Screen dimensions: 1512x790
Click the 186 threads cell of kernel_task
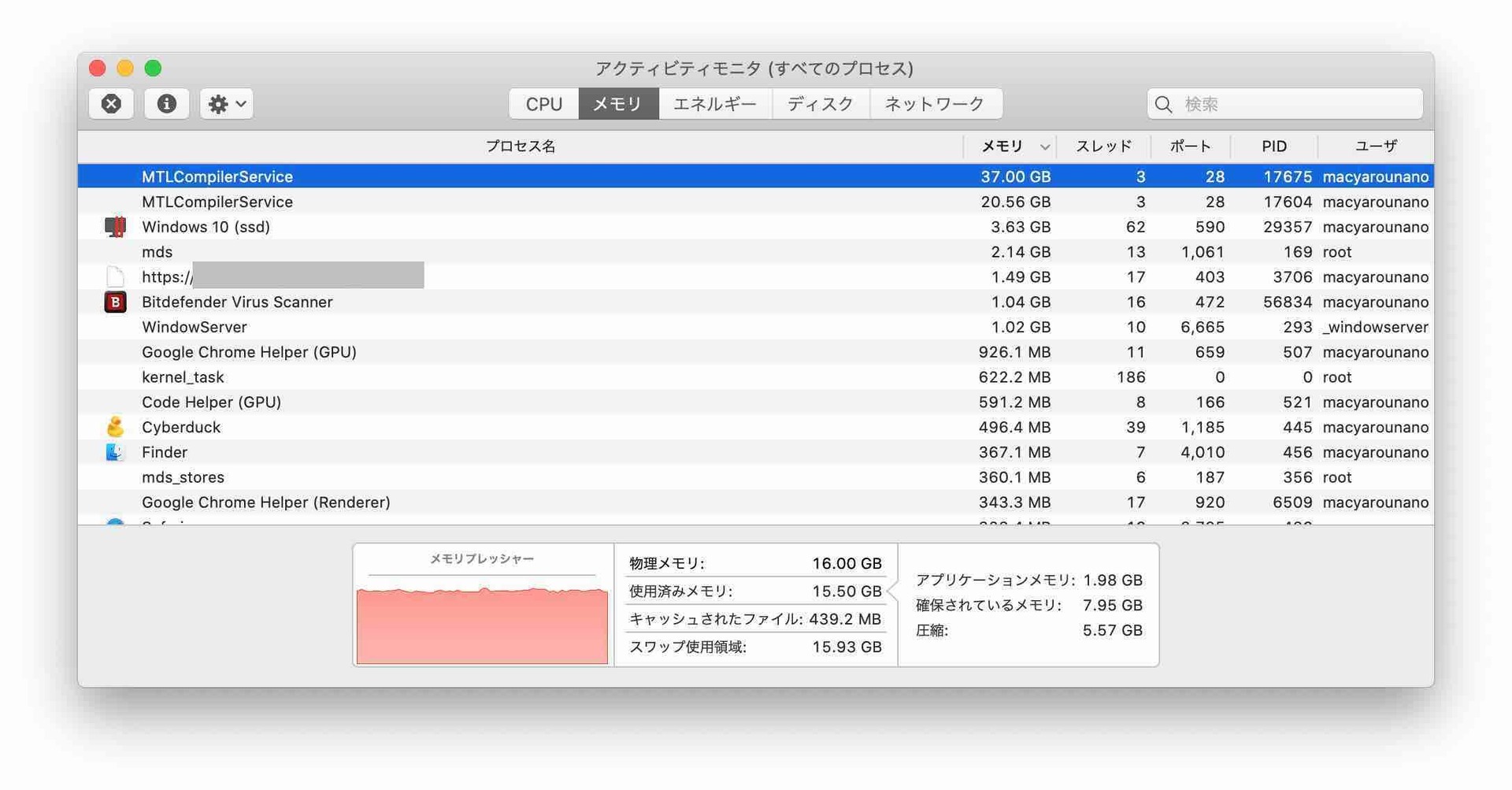pos(1131,377)
